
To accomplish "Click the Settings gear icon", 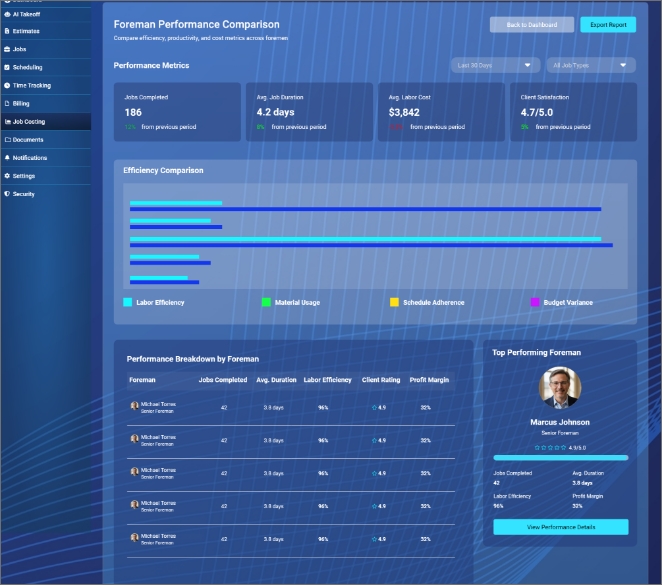I will (x=7, y=176).
